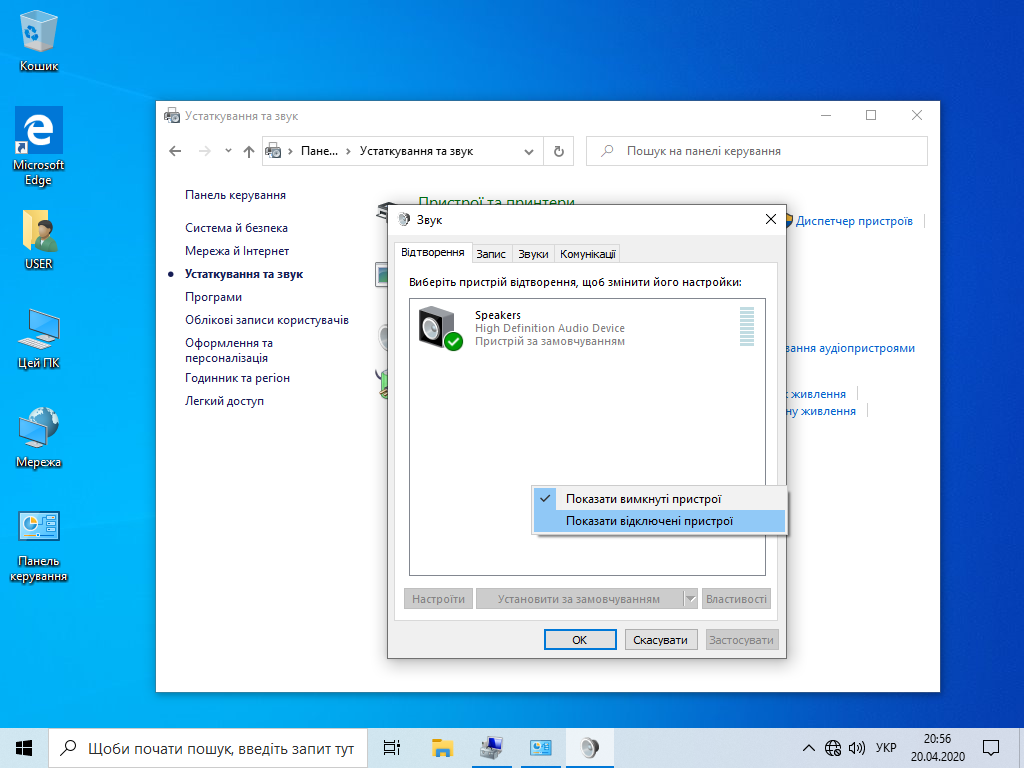Image resolution: width=1024 pixels, height=768 pixels.
Task: Select the Мережа desktop icon
Action: 39,438
